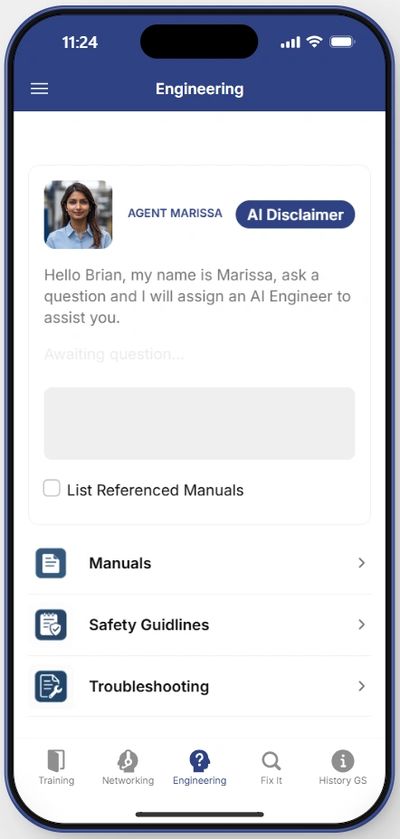
Task: Tap the Troubleshooting row label
Action: point(149,687)
